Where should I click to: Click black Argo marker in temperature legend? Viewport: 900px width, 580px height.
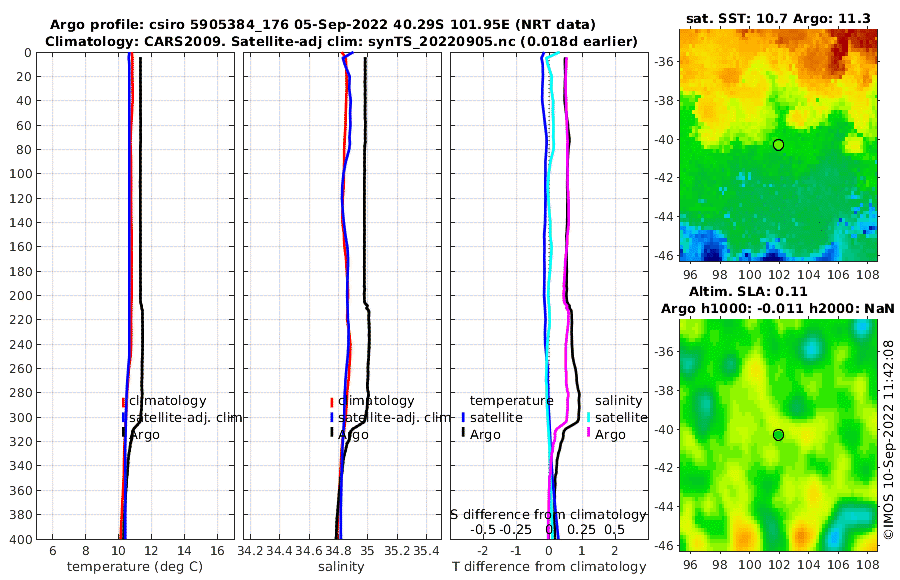click(123, 432)
